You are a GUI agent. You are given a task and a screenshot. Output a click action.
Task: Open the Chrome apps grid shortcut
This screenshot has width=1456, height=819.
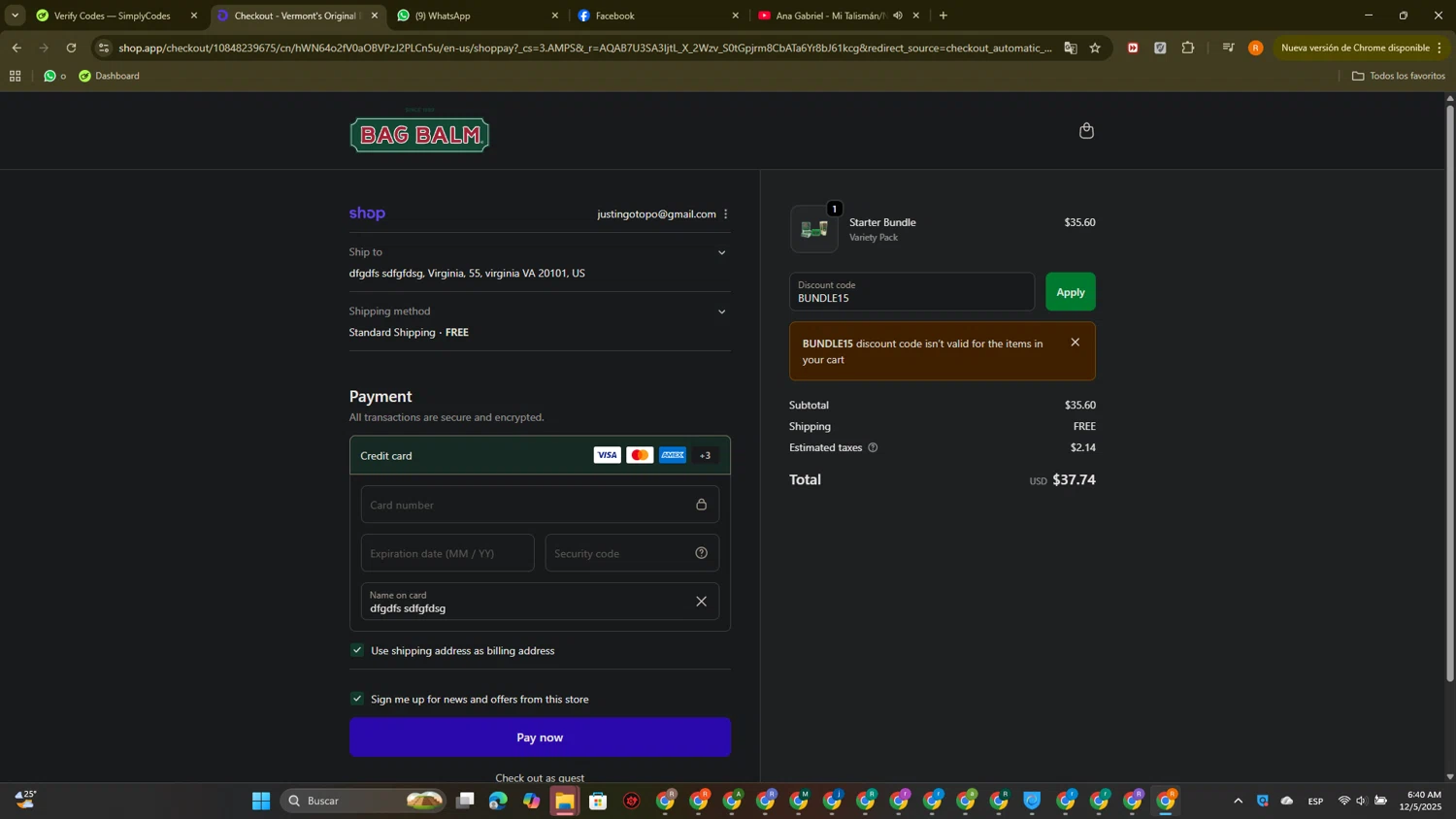[15, 76]
